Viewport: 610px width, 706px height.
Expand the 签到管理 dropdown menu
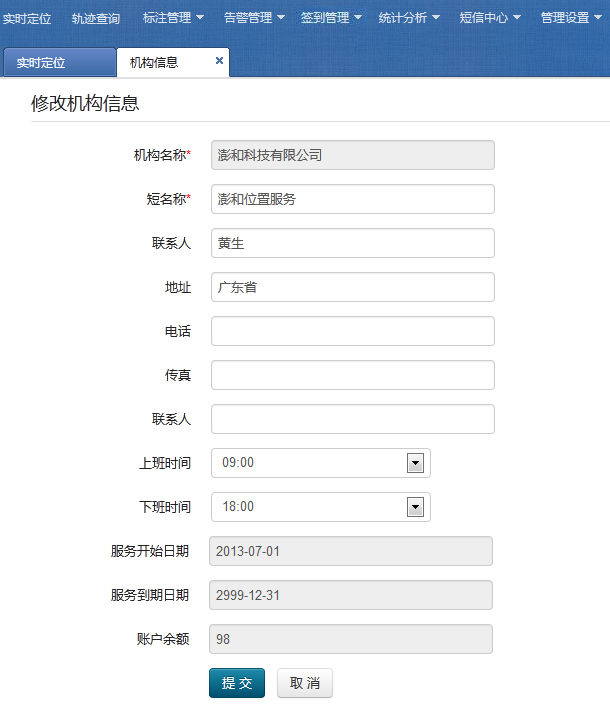click(331, 18)
